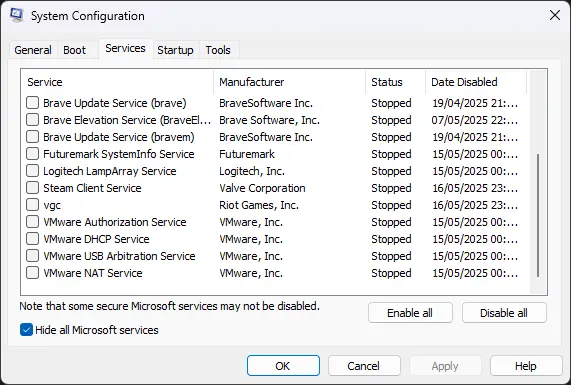The height and width of the screenshot is (385, 571).
Task: Check the Steam Client Service box
Action: 32,188
